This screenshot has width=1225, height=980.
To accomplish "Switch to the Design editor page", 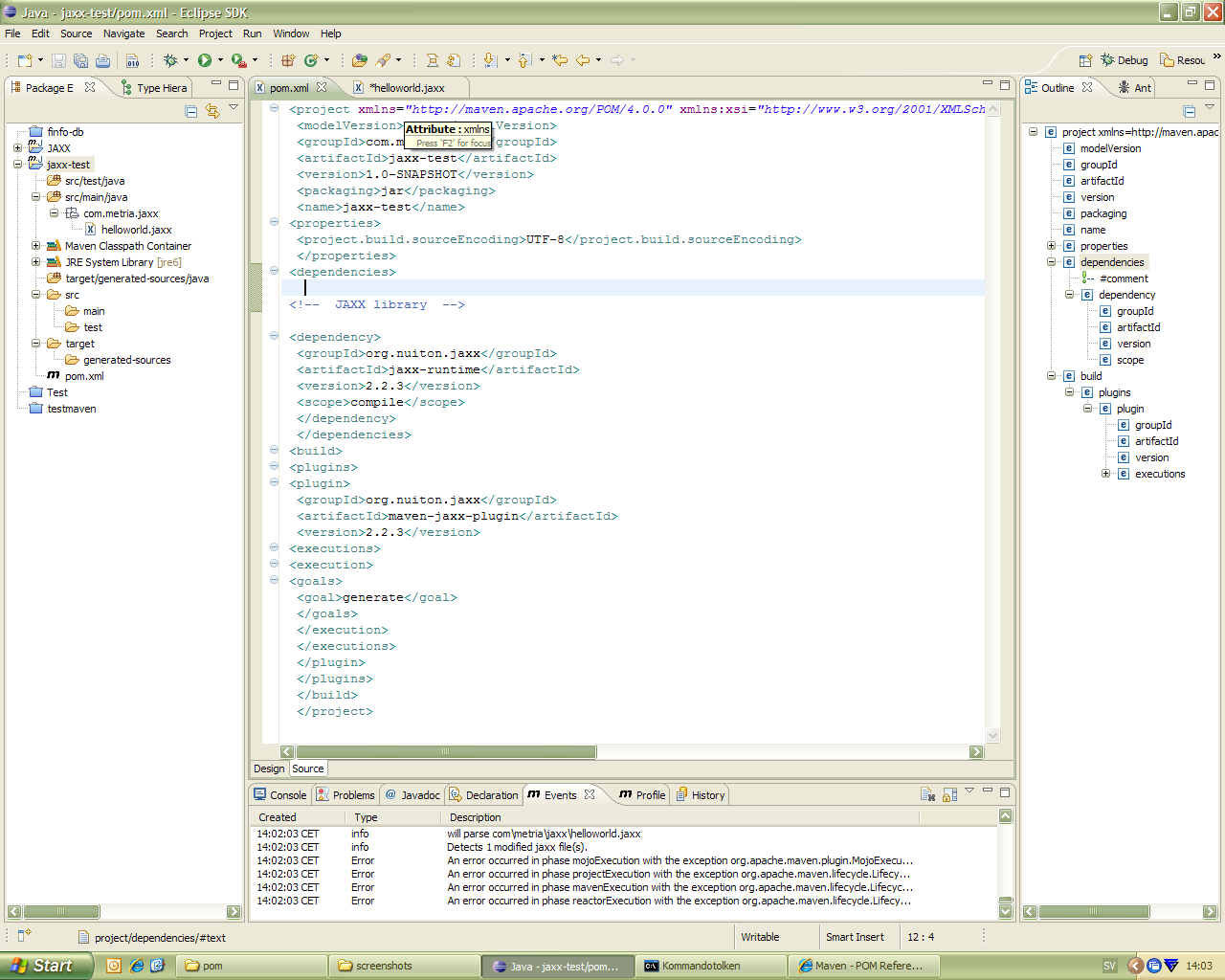I will 269,768.
